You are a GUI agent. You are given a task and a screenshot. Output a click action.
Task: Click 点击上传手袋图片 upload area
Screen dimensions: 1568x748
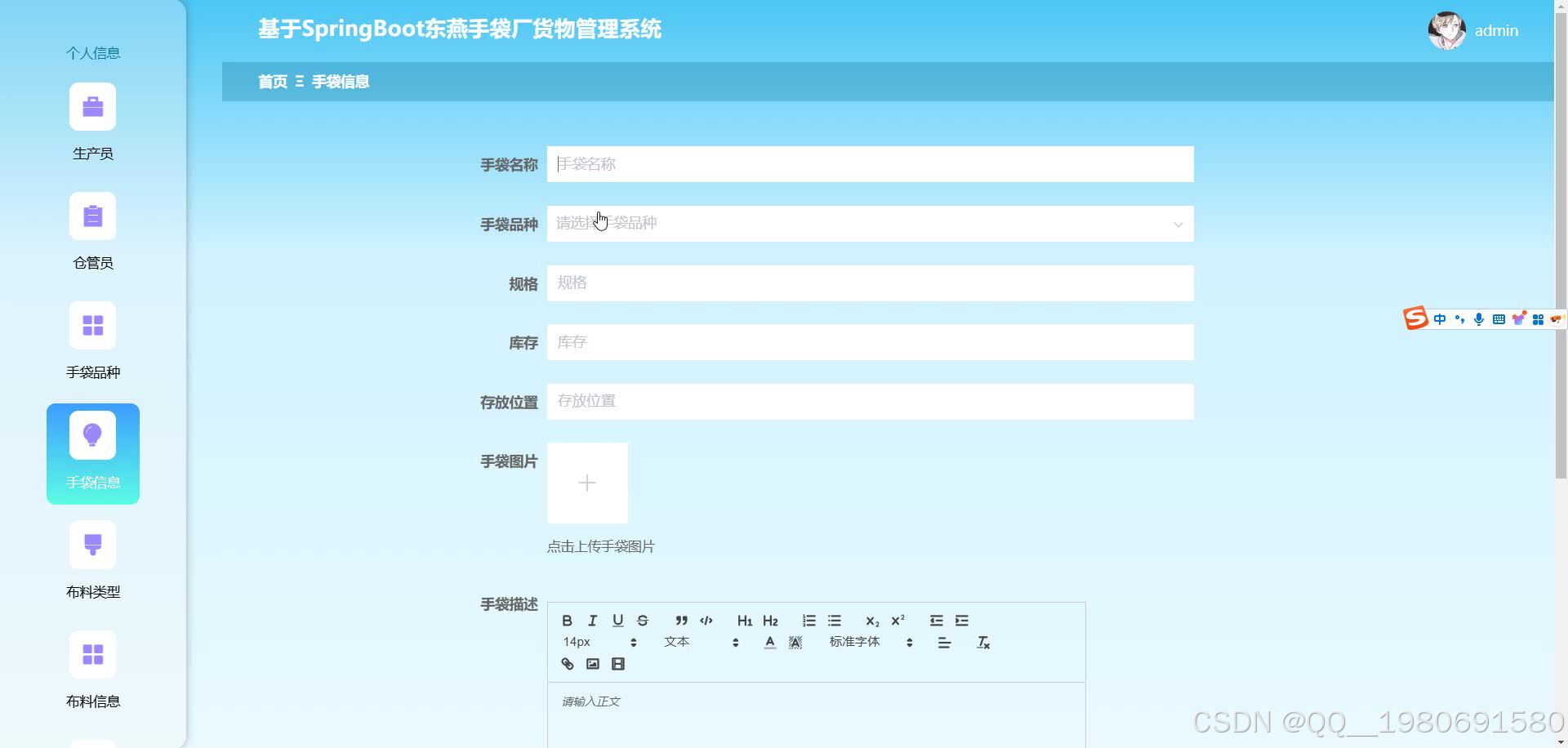click(587, 483)
